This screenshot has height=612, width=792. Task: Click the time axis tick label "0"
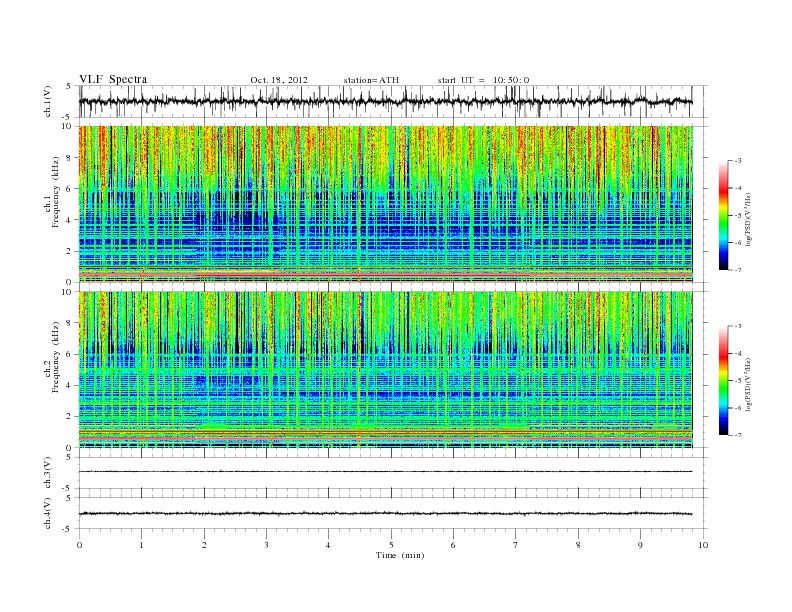[x=79, y=545]
